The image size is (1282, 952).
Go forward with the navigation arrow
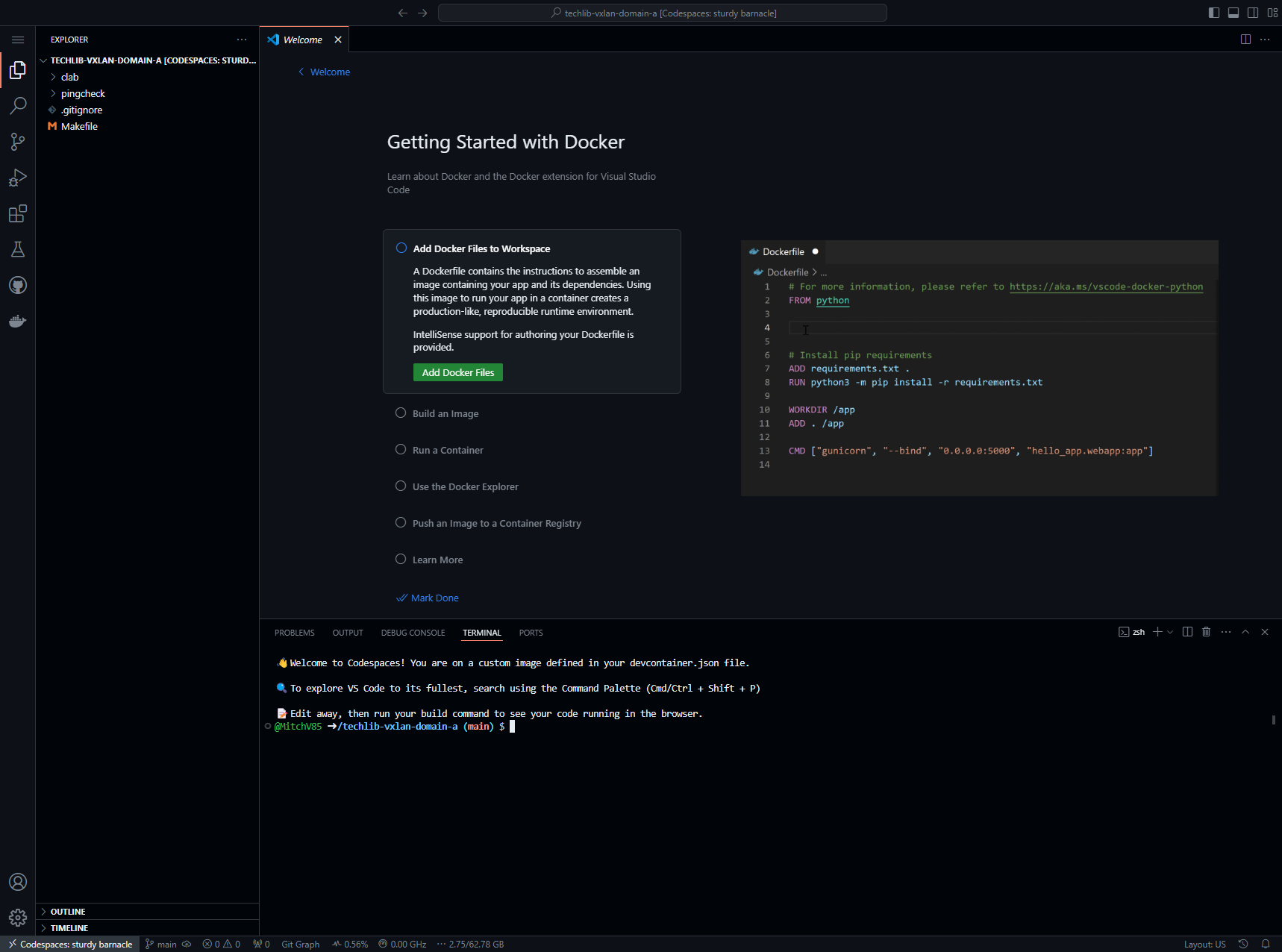point(422,13)
